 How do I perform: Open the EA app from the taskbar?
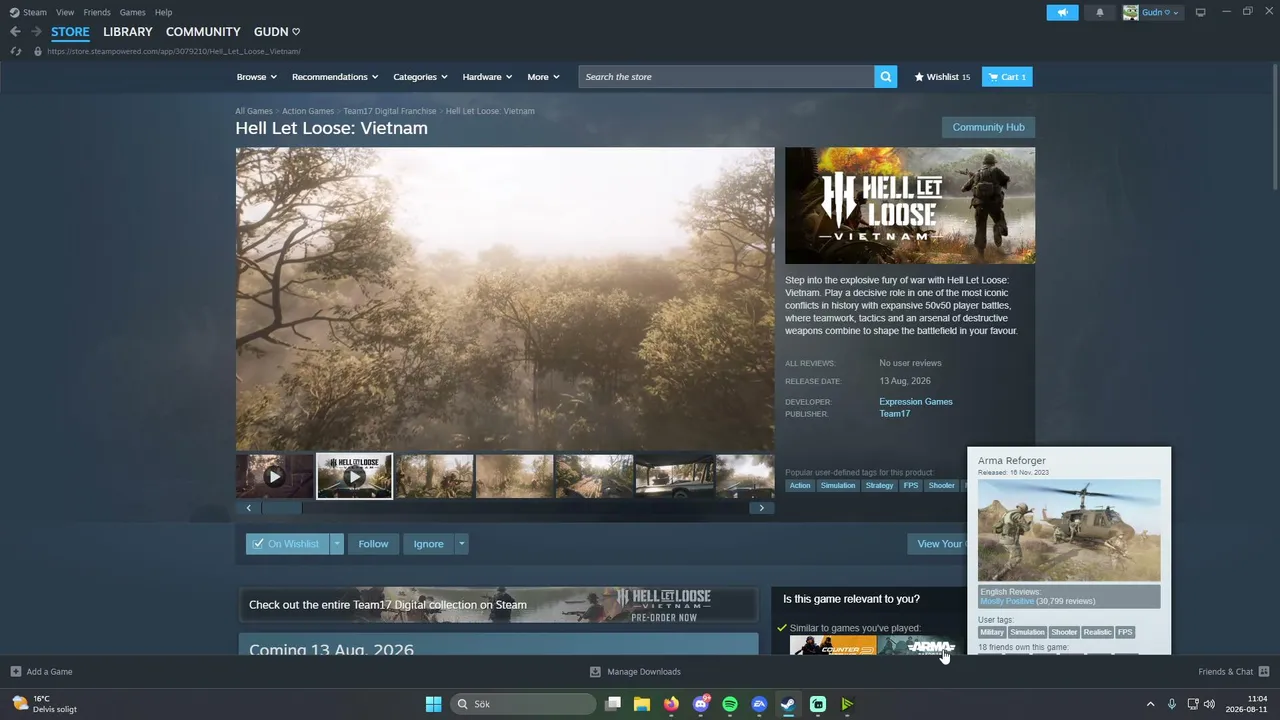(x=759, y=704)
